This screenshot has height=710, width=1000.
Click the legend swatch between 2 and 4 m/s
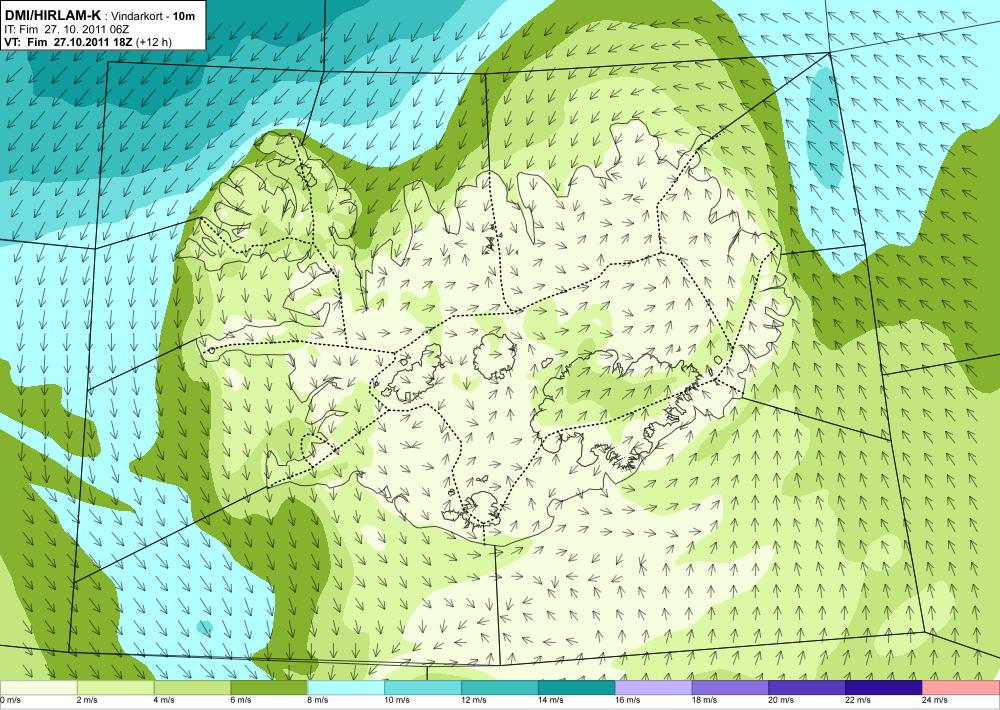(x=115, y=688)
